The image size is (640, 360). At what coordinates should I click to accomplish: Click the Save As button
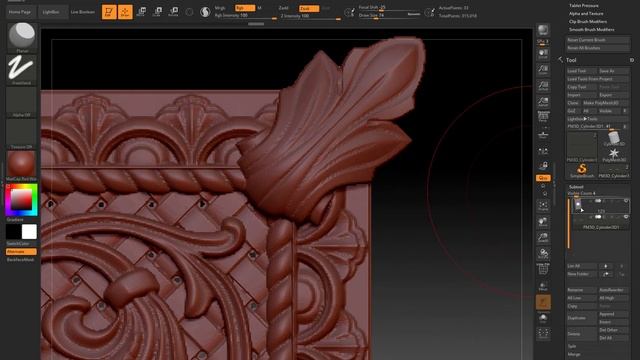pyautogui.click(x=614, y=71)
